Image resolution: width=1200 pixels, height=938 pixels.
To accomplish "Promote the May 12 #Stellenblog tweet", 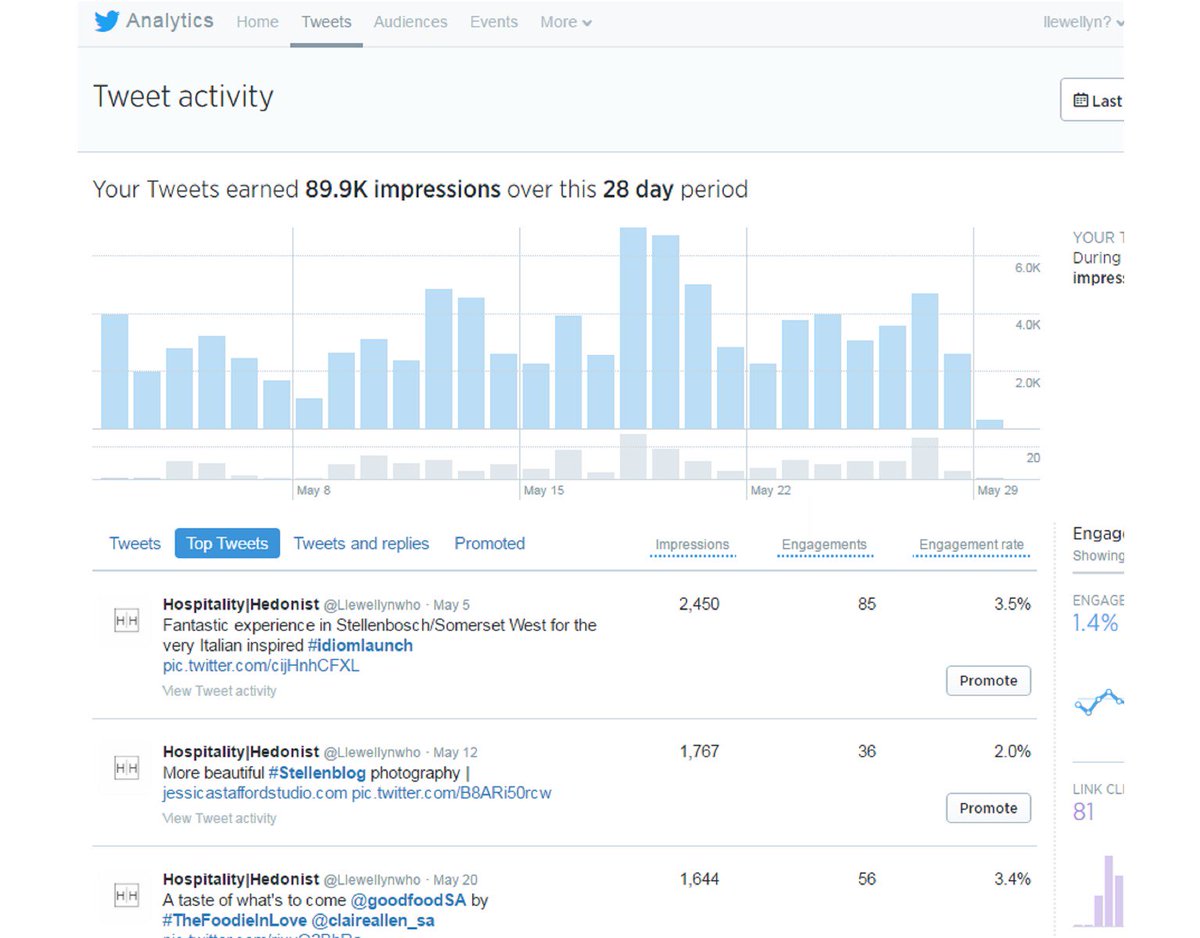I will [x=988, y=808].
